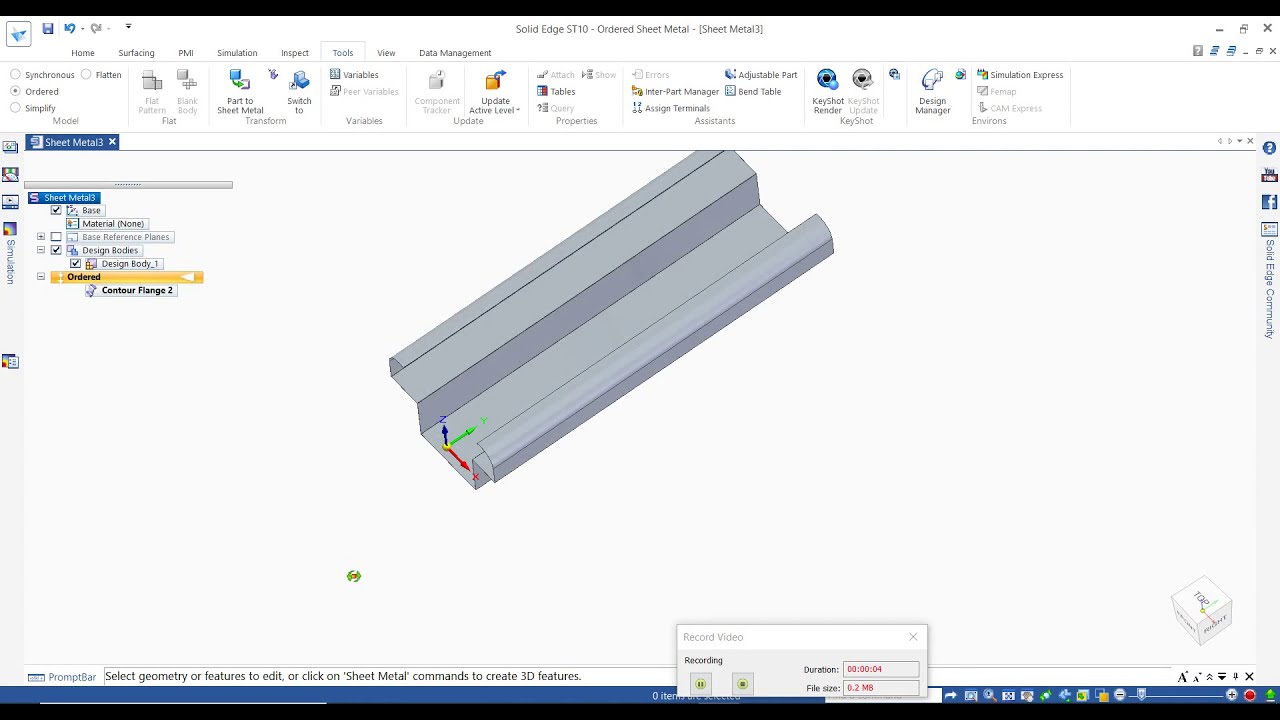Open the Variables table
The height and width of the screenshot is (720, 1280).
354,74
